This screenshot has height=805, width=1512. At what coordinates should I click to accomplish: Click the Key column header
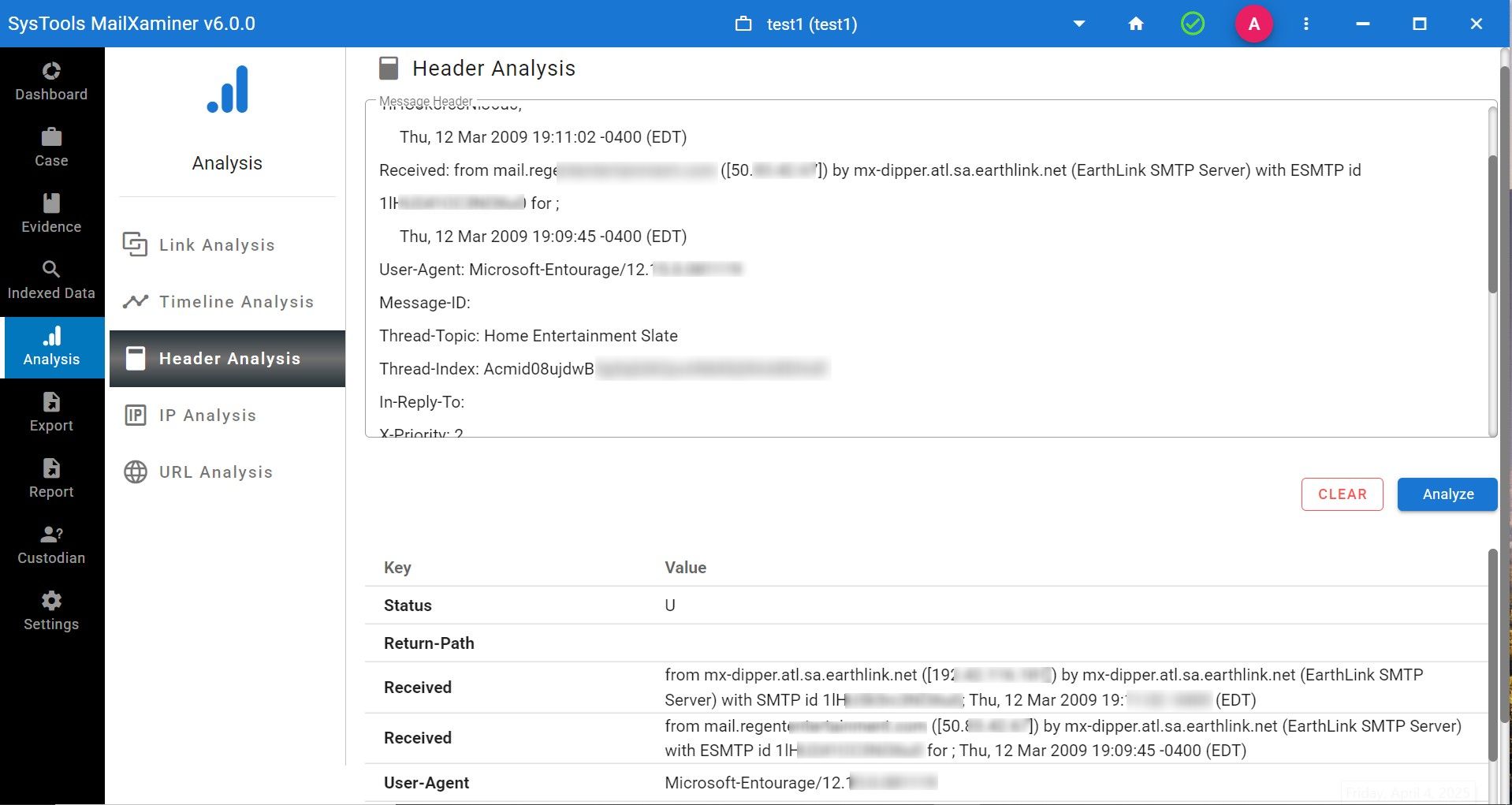pos(397,568)
